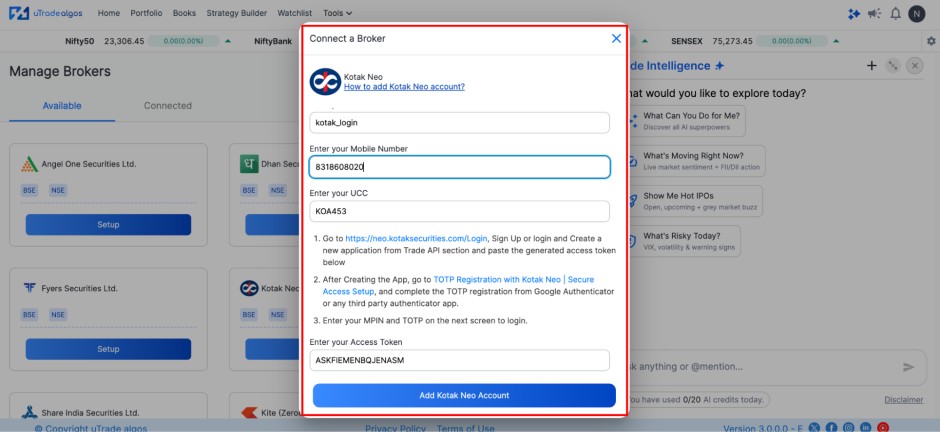Go to the Home menu

pyautogui.click(x=109, y=13)
